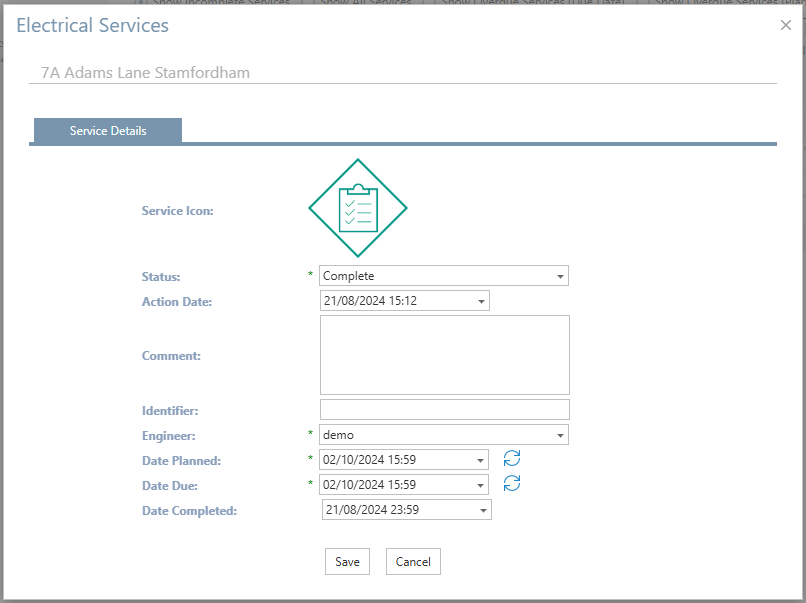The height and width of the screenshot is (603, 806).
Task: Click the refresh icon beside Date Due
Action: 512,484
